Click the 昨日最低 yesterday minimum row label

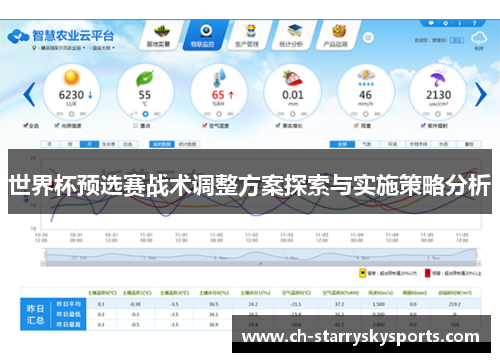click(69, 314)
